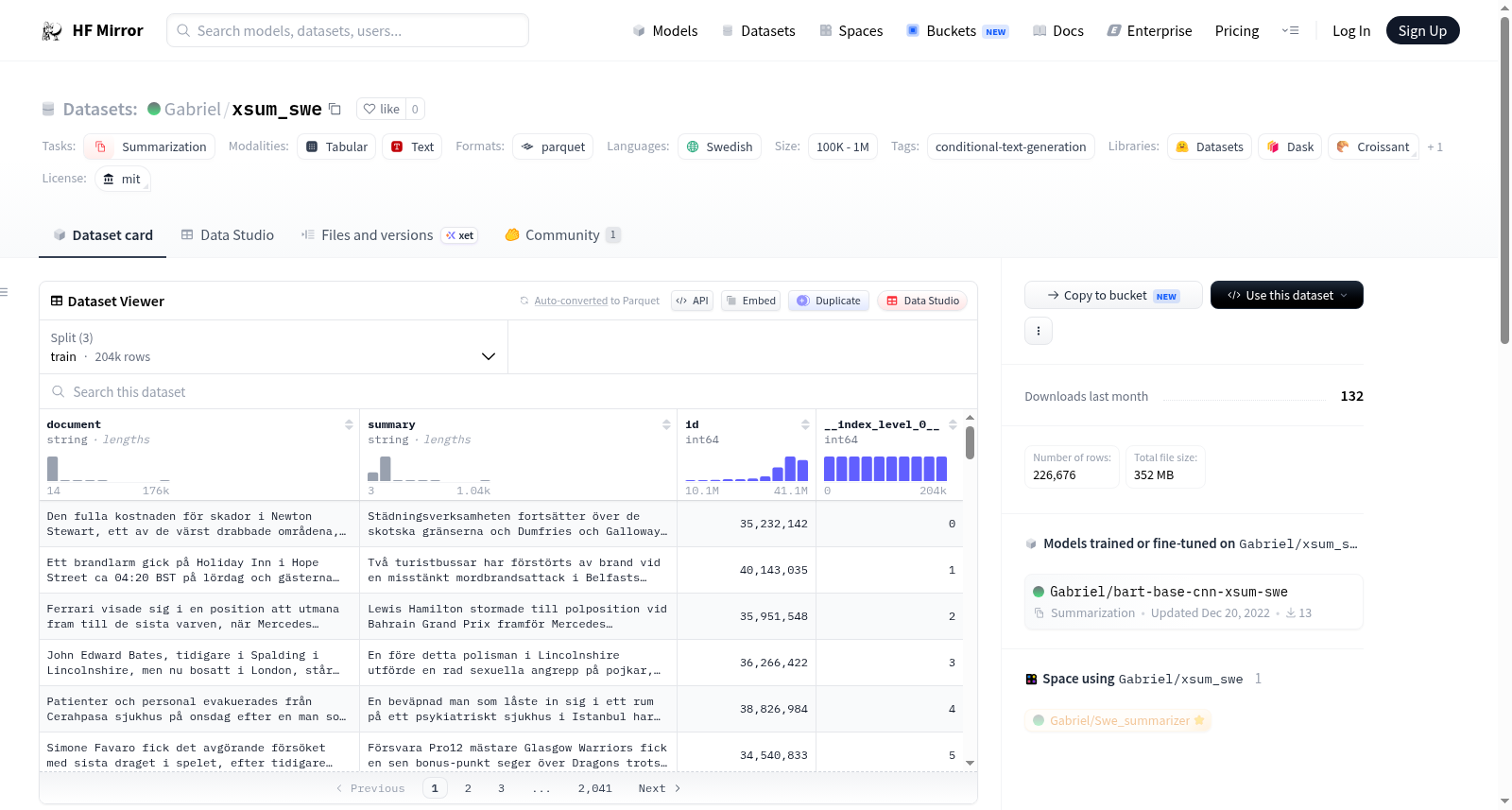Select the row starting 'Ferrari visade sig'

point(501,616)
